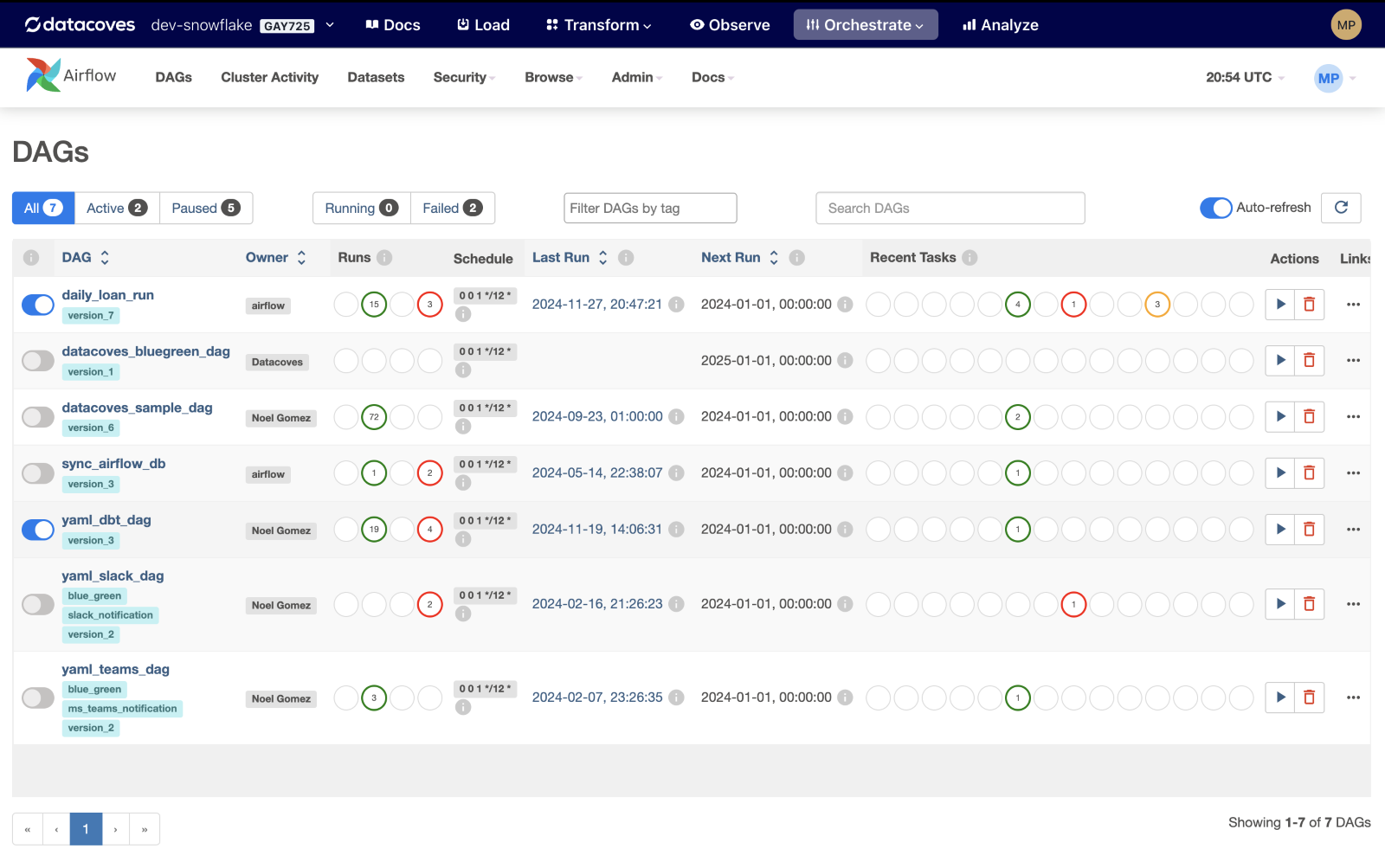1385x868 pixels.
Task: Enable the datacoves_sample_dag toggle
Action: coord(38,417)
